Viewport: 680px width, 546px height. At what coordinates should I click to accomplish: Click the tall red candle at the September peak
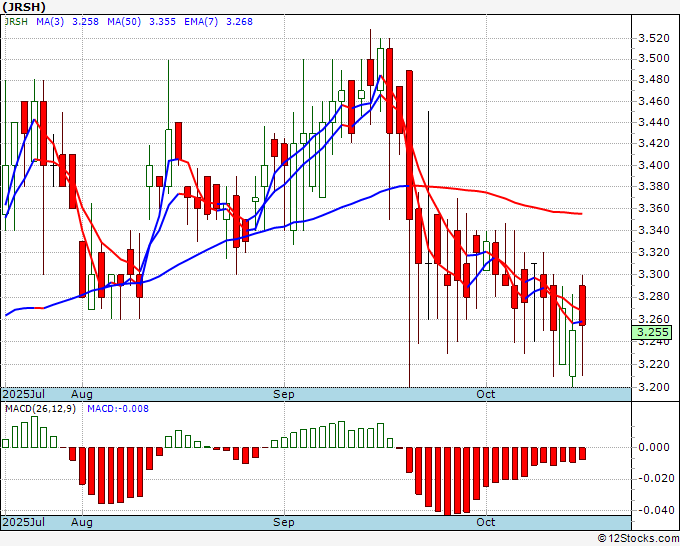click(x=389, y=91)
